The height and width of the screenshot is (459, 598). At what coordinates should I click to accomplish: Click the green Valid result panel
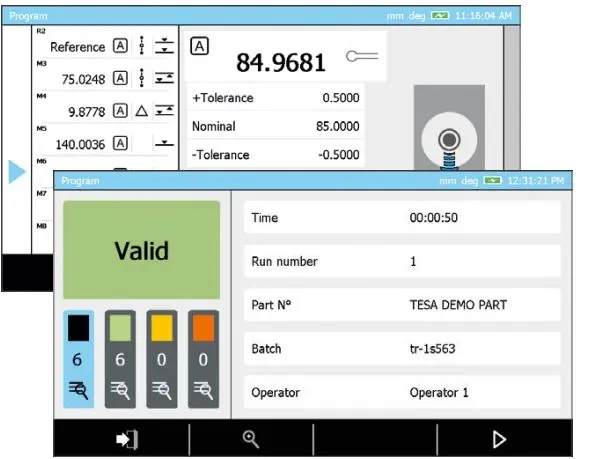click(x=141, y=250)
